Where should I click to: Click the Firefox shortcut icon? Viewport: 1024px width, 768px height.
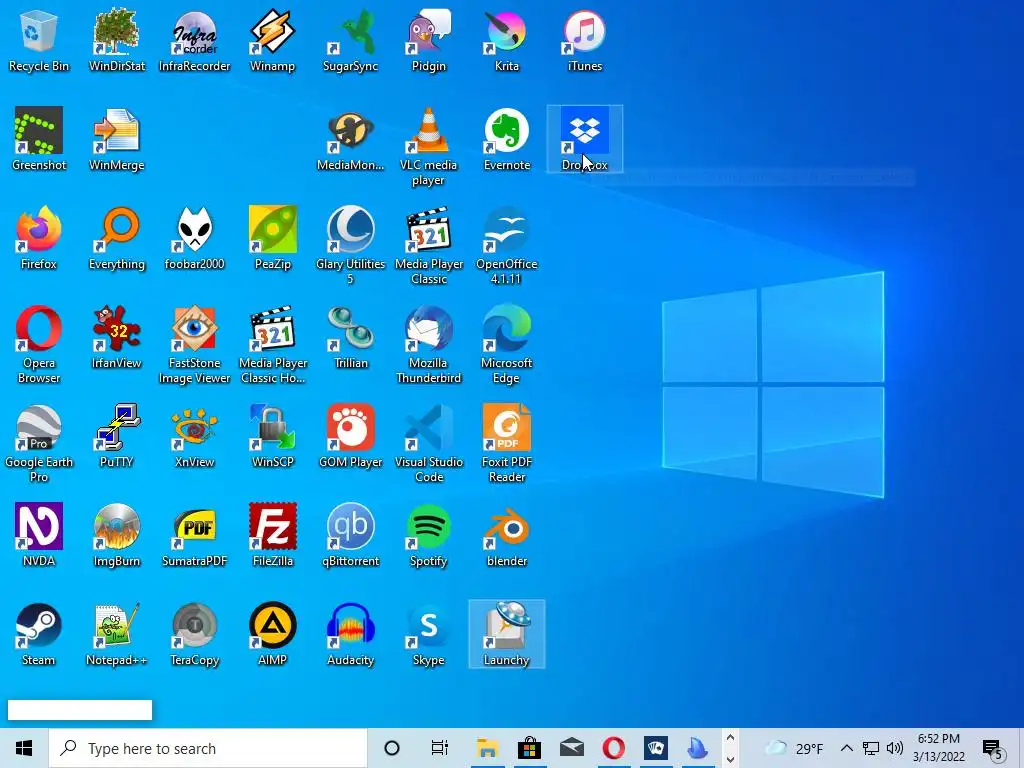pos(39,238)
